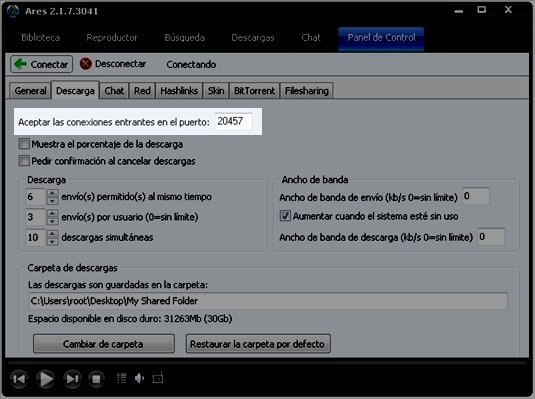Start playback with the play button
535x399 pixels.
[46, 379]
